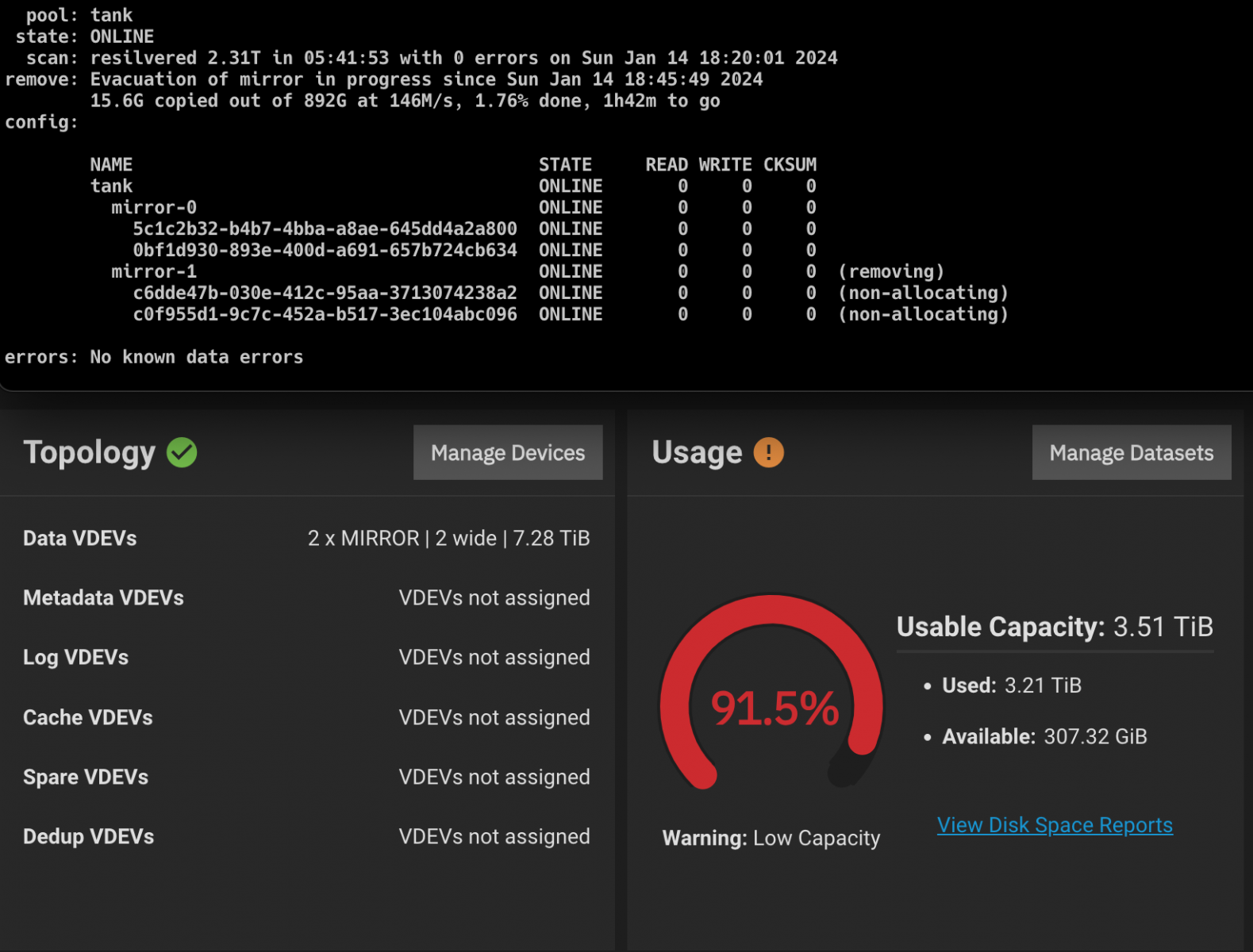Image resolution: width=1253 pixels, height=952 pixels.
Task: Click the Topology card heading
Action: tap(89, 453)
